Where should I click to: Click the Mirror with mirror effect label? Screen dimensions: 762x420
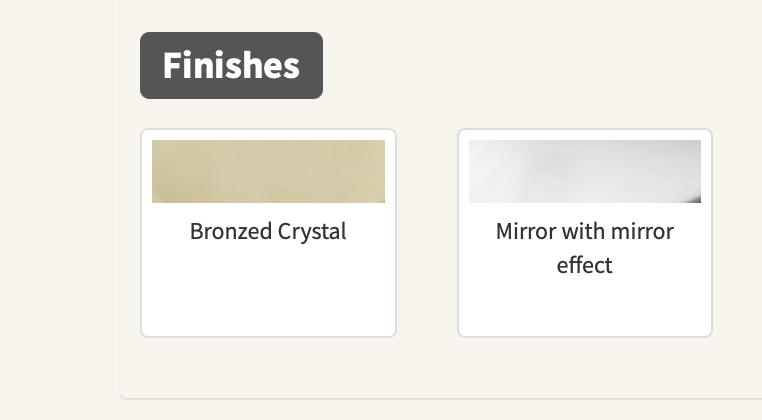pyautogui.click(x=584, y=248)
